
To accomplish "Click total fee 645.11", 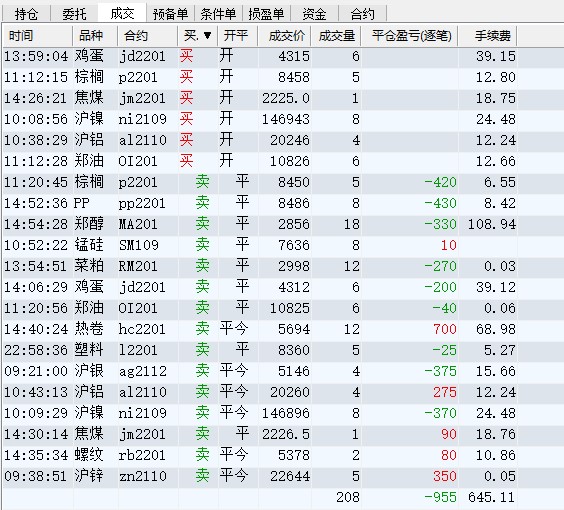I will pos(492,497).
